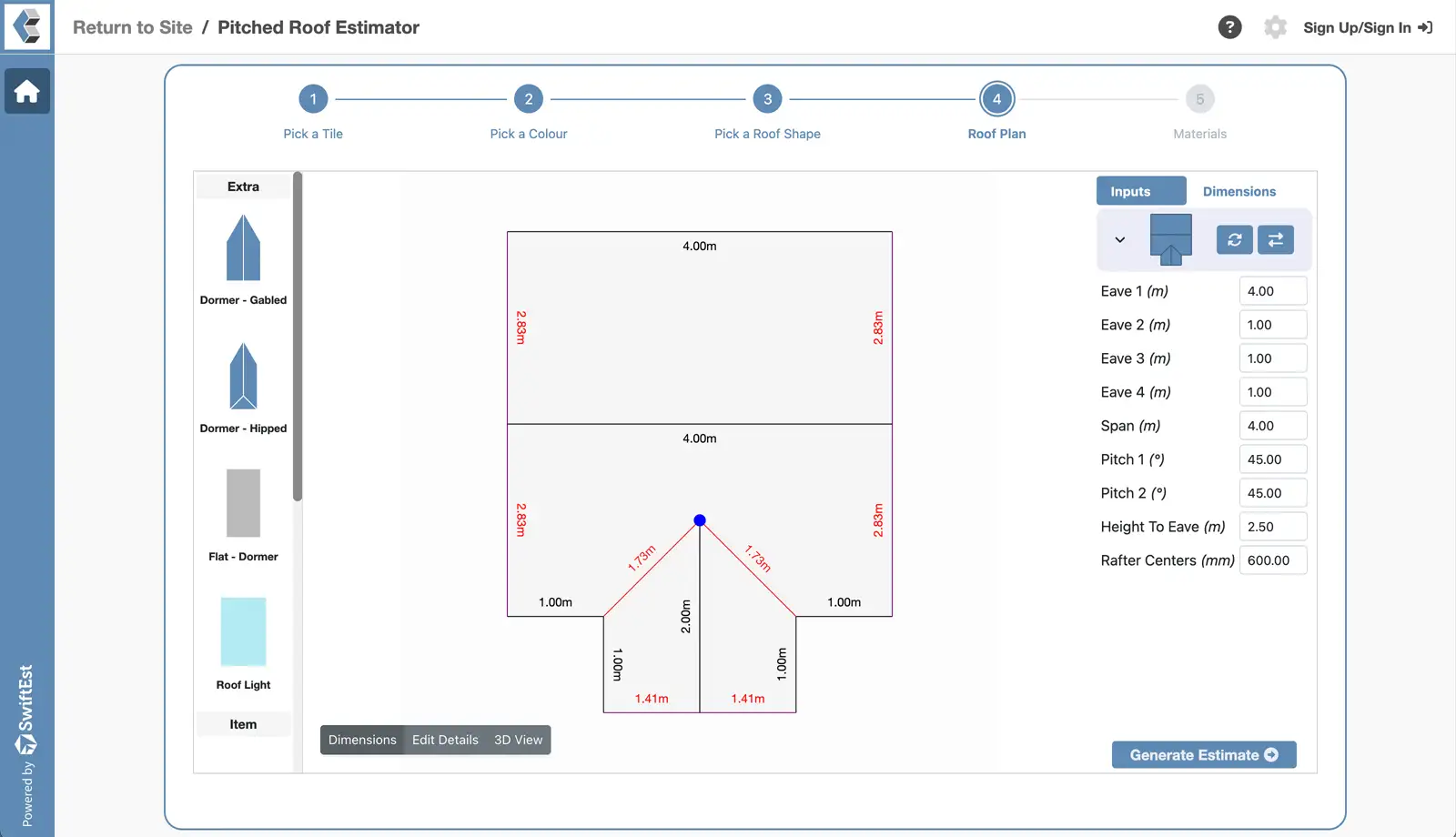Click the refresh roof plan icon
Viewport: 1456px width, 837px height.
(x=1234, y=240)
